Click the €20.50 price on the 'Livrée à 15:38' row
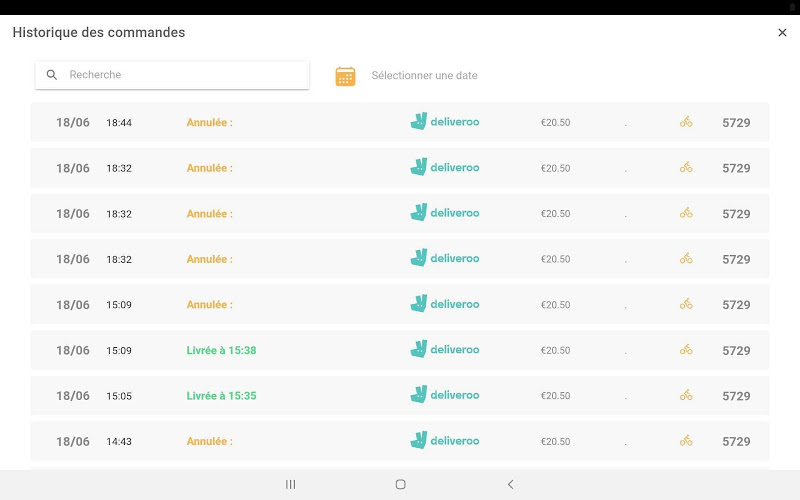This screenshot has height=500, width=800. point(556,350)
